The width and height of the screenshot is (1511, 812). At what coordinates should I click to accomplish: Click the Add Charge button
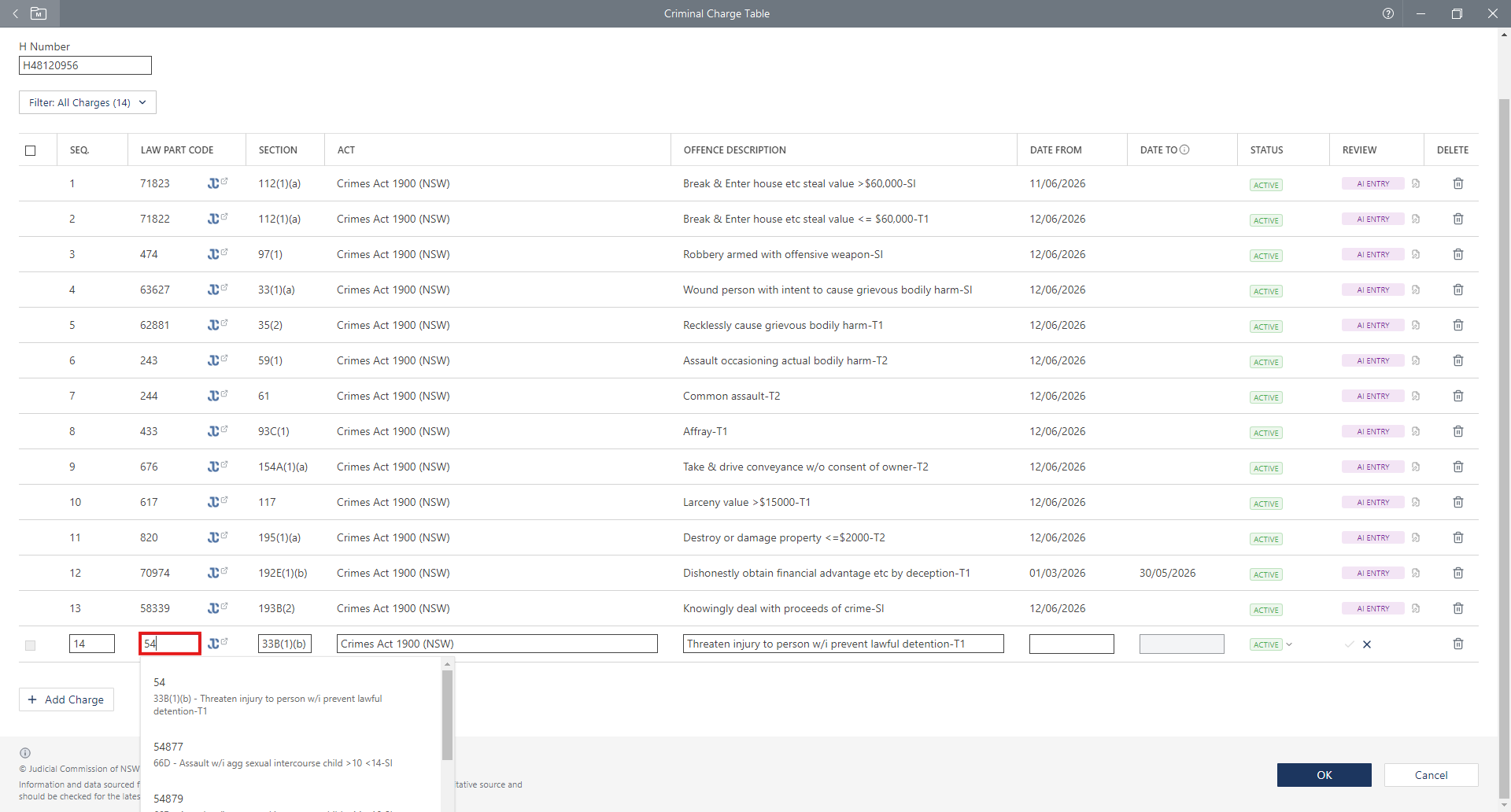(x=66, y=699)
